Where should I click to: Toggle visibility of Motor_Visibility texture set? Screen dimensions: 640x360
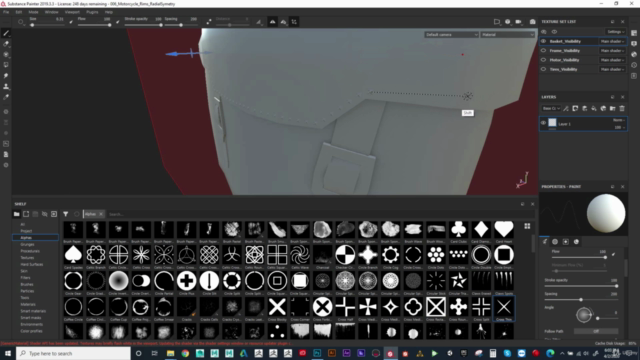tap(543, 60)
